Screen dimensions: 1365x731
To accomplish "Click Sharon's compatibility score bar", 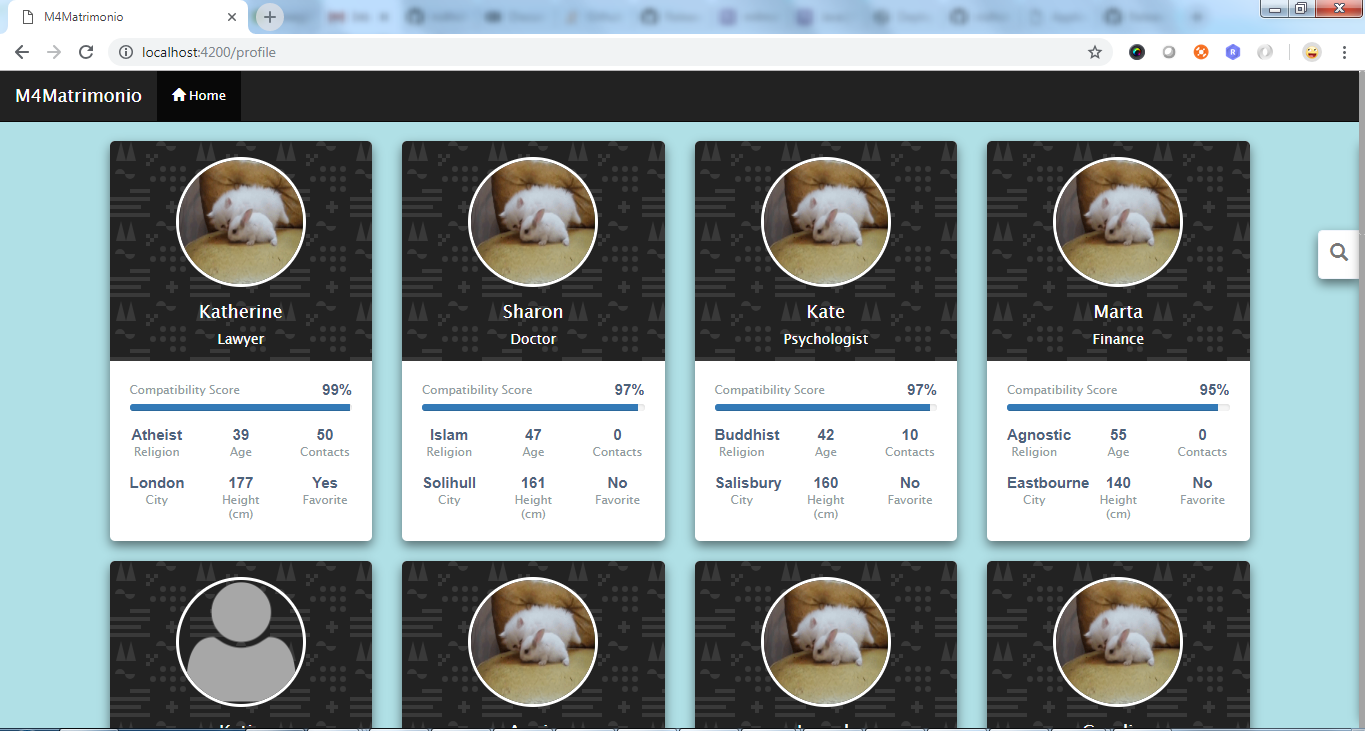I will (x=533, y=408).
